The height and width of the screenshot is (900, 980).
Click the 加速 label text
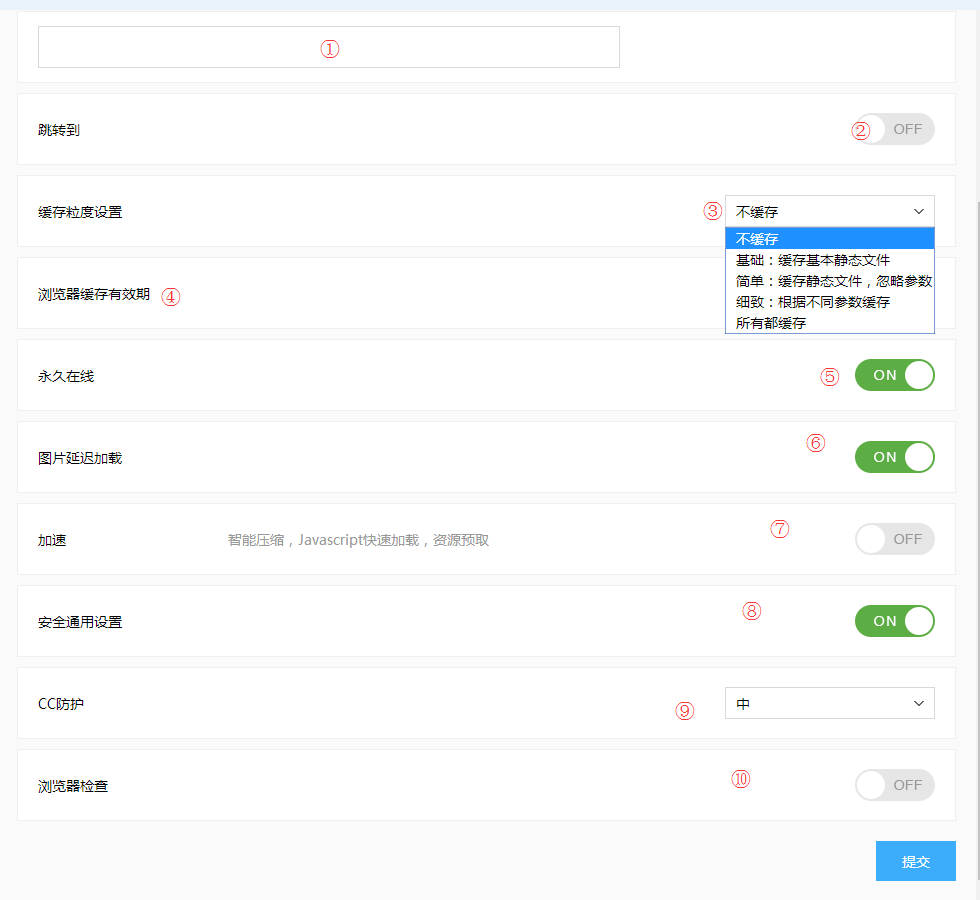[52, 540]
